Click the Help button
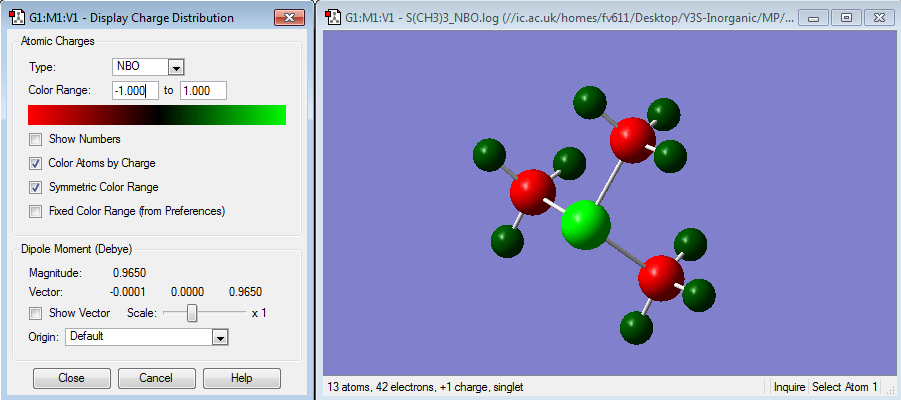This screenshot has height=400, width=901. [241, 378]
